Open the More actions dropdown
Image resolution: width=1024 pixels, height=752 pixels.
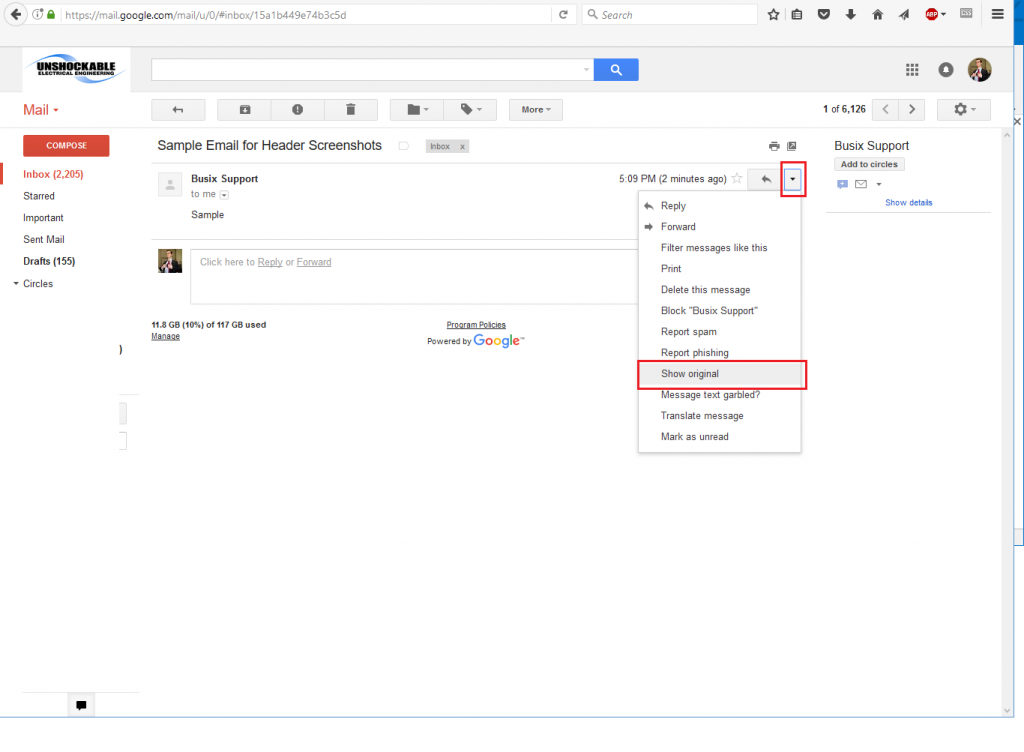535,110
